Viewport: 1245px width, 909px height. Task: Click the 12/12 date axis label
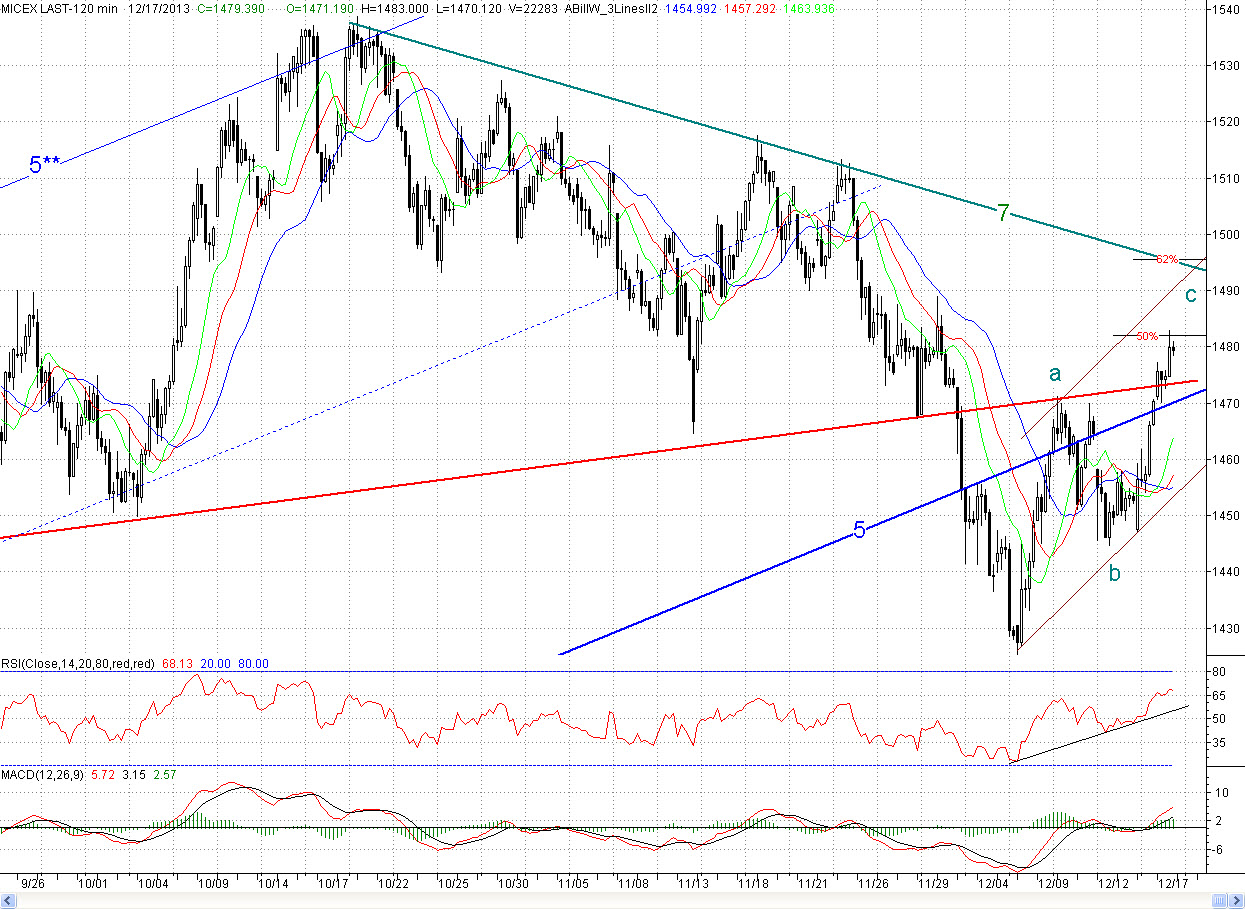(1114, 884)
